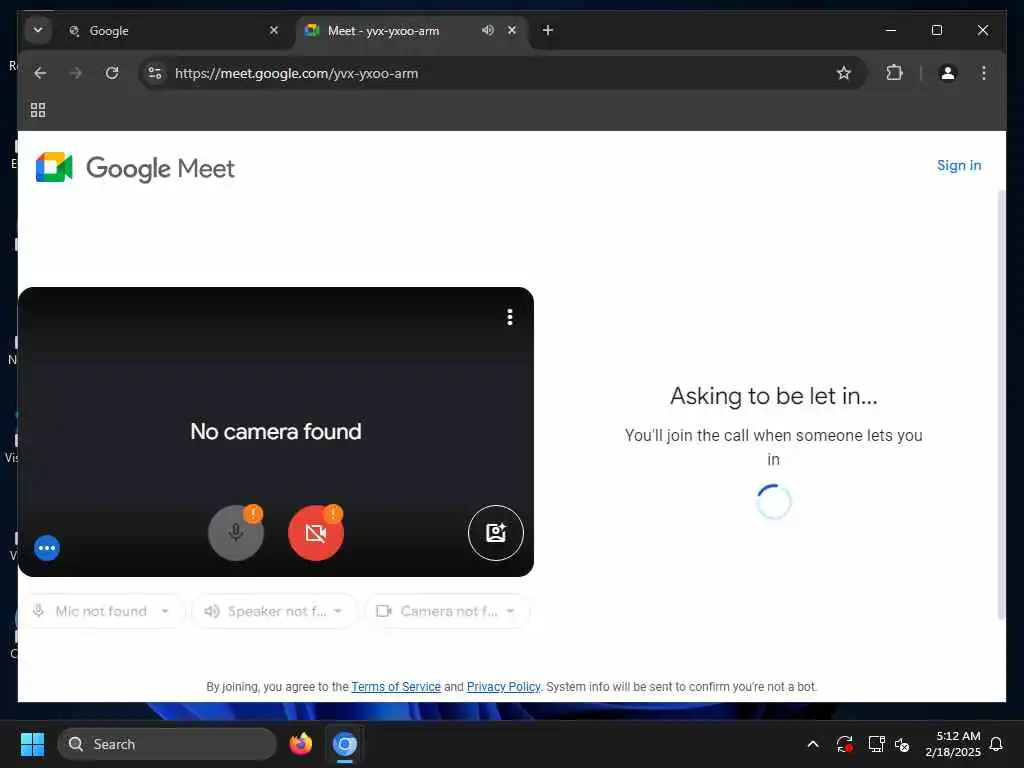1024x768 pixels.
Task: Click the blue three-dot circle button
Action: pyautogui.click(x=47, y=548)
